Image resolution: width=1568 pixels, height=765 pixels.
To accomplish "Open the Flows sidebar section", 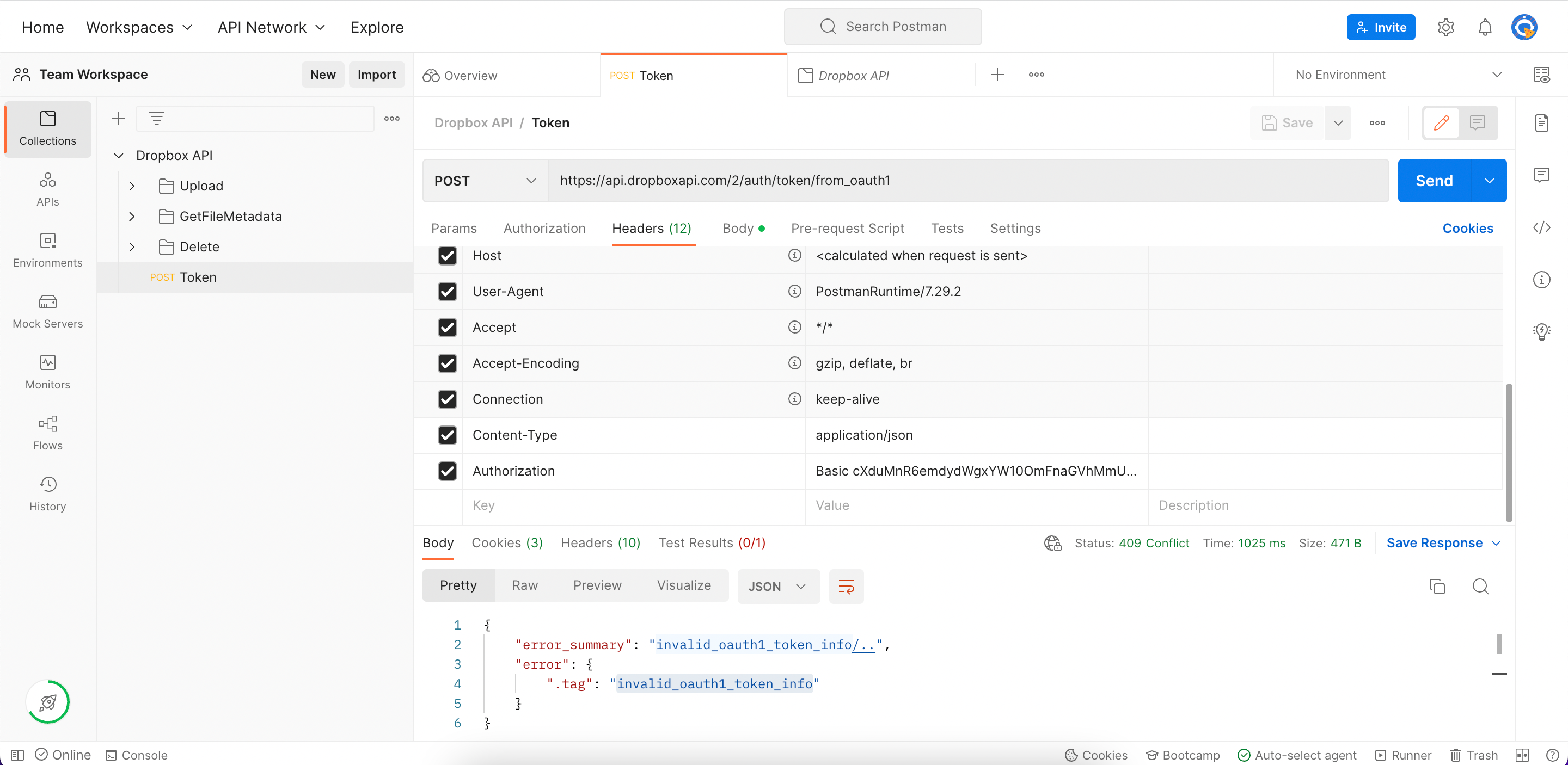I will point(47,433).
